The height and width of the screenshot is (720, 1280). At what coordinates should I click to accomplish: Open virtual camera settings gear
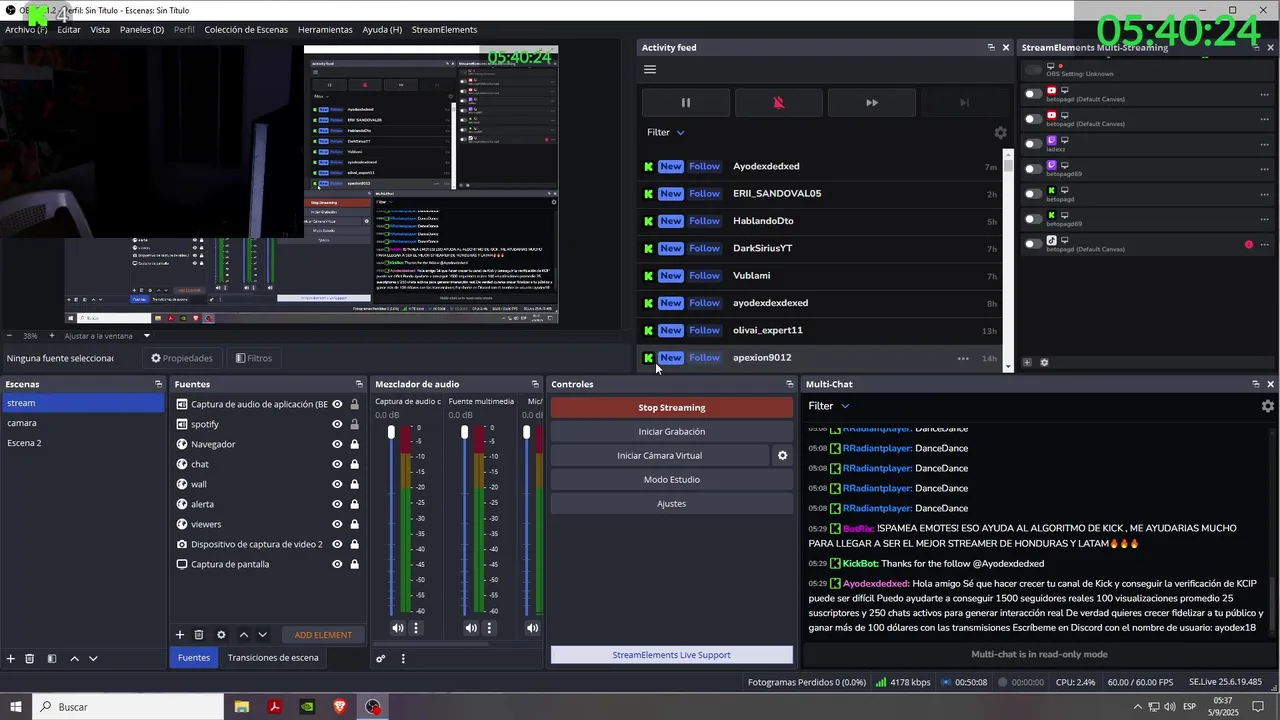pyautogui.click(x=782, y=455)
